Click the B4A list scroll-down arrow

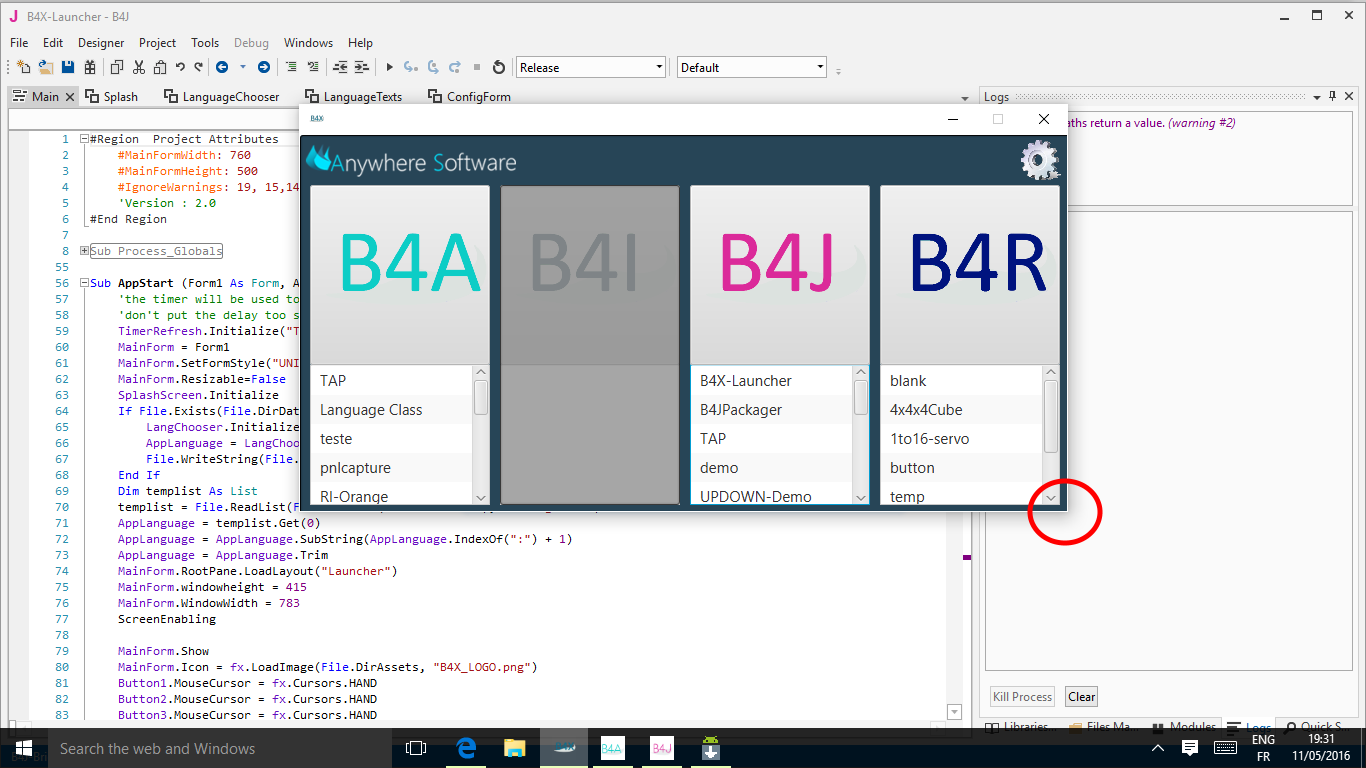tap(481, 497)
